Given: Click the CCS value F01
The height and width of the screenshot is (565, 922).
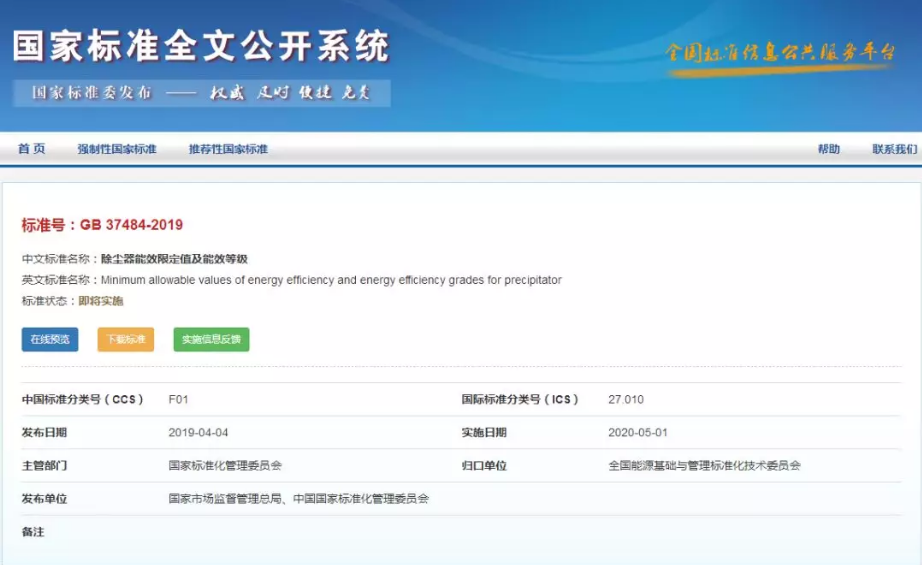Looking at the screenshot, I should tap(178, 400).
